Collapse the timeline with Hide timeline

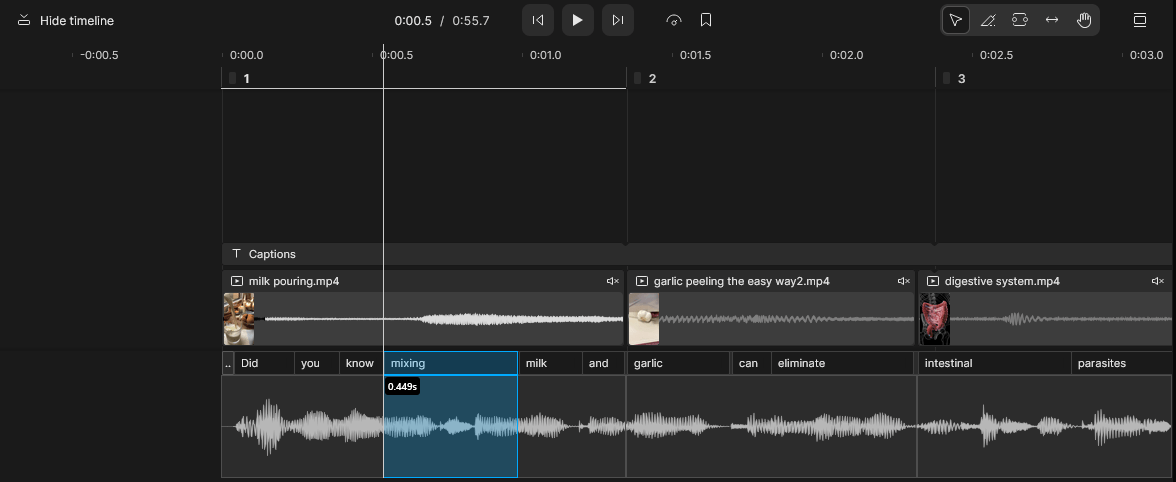pos(66,21)
